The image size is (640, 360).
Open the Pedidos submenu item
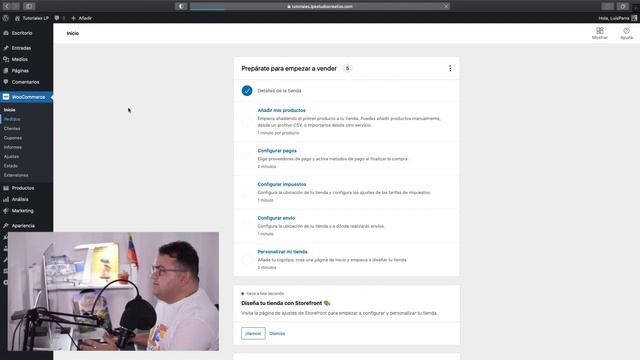[x=12, y=119]
